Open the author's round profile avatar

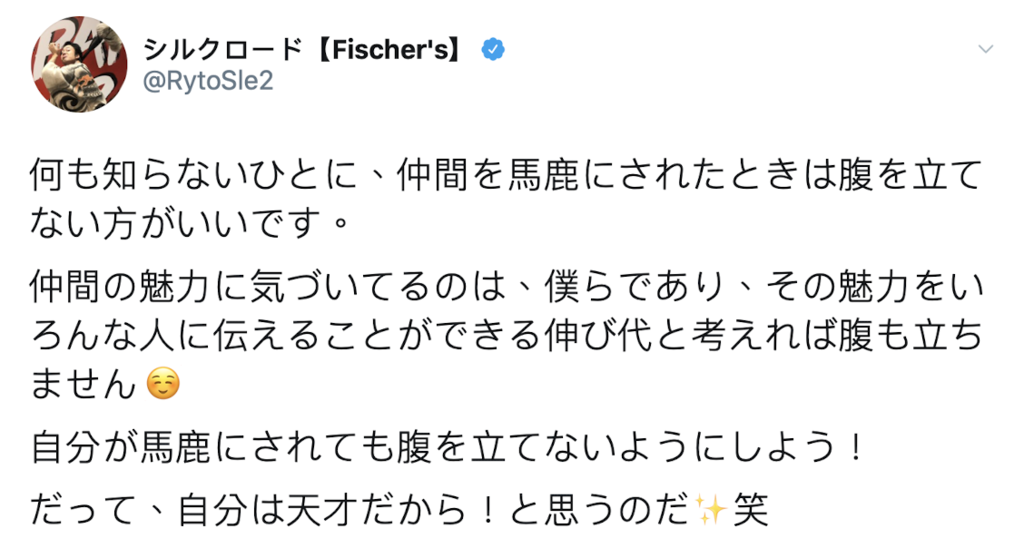point(79,64)
